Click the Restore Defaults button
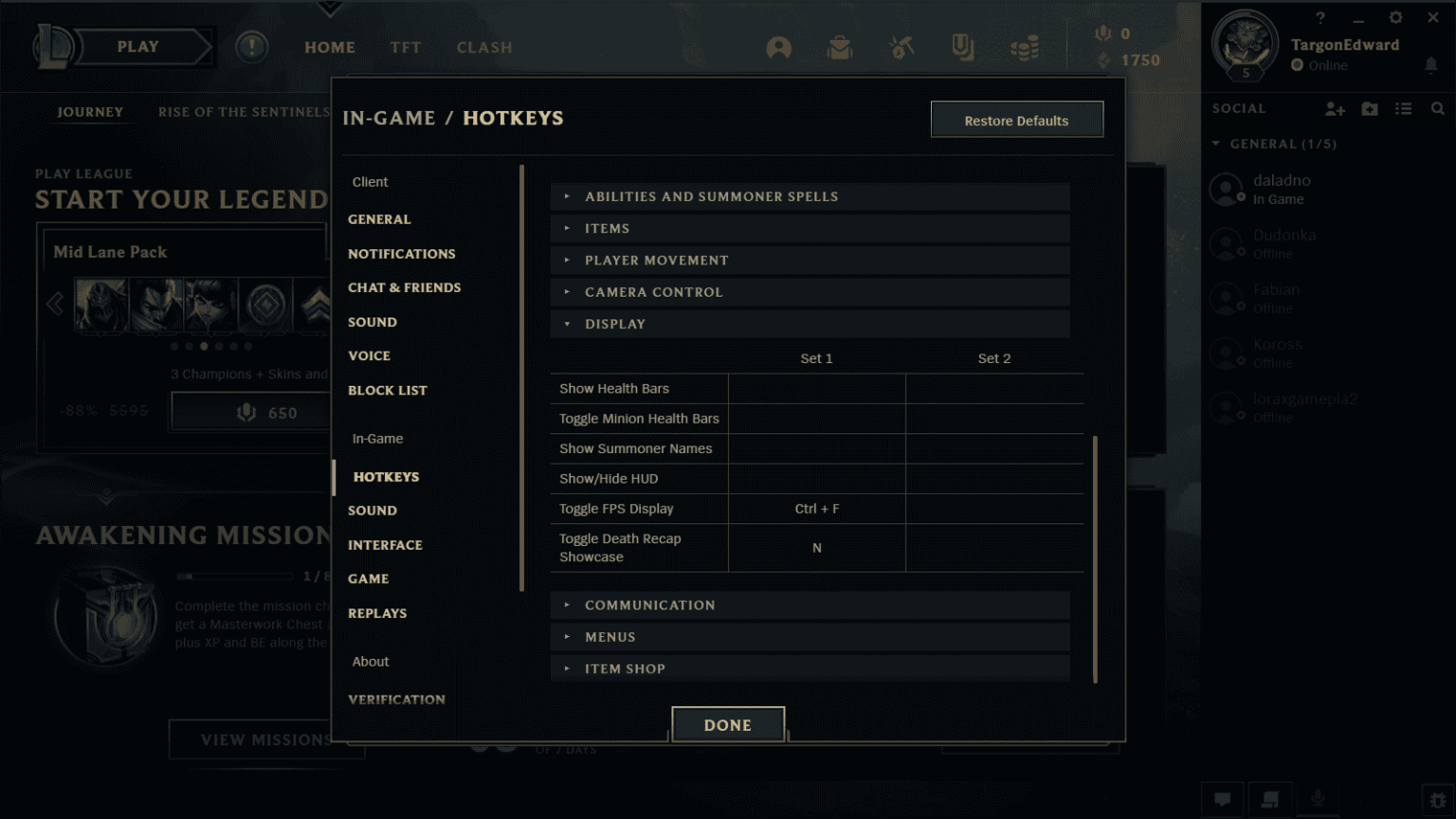The image size is (1456, 819). (1017, 119)
